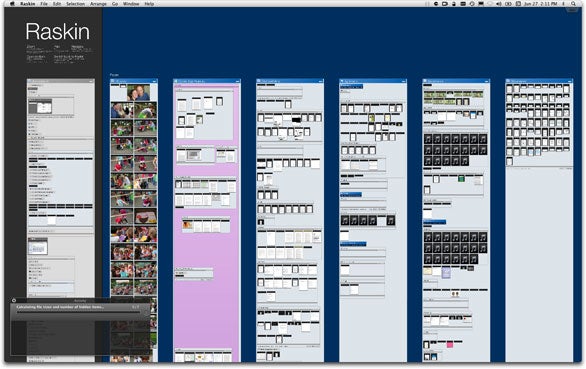Close the Activity panel with its round button
Screen dimensions: 586x369
coord(14,300)
